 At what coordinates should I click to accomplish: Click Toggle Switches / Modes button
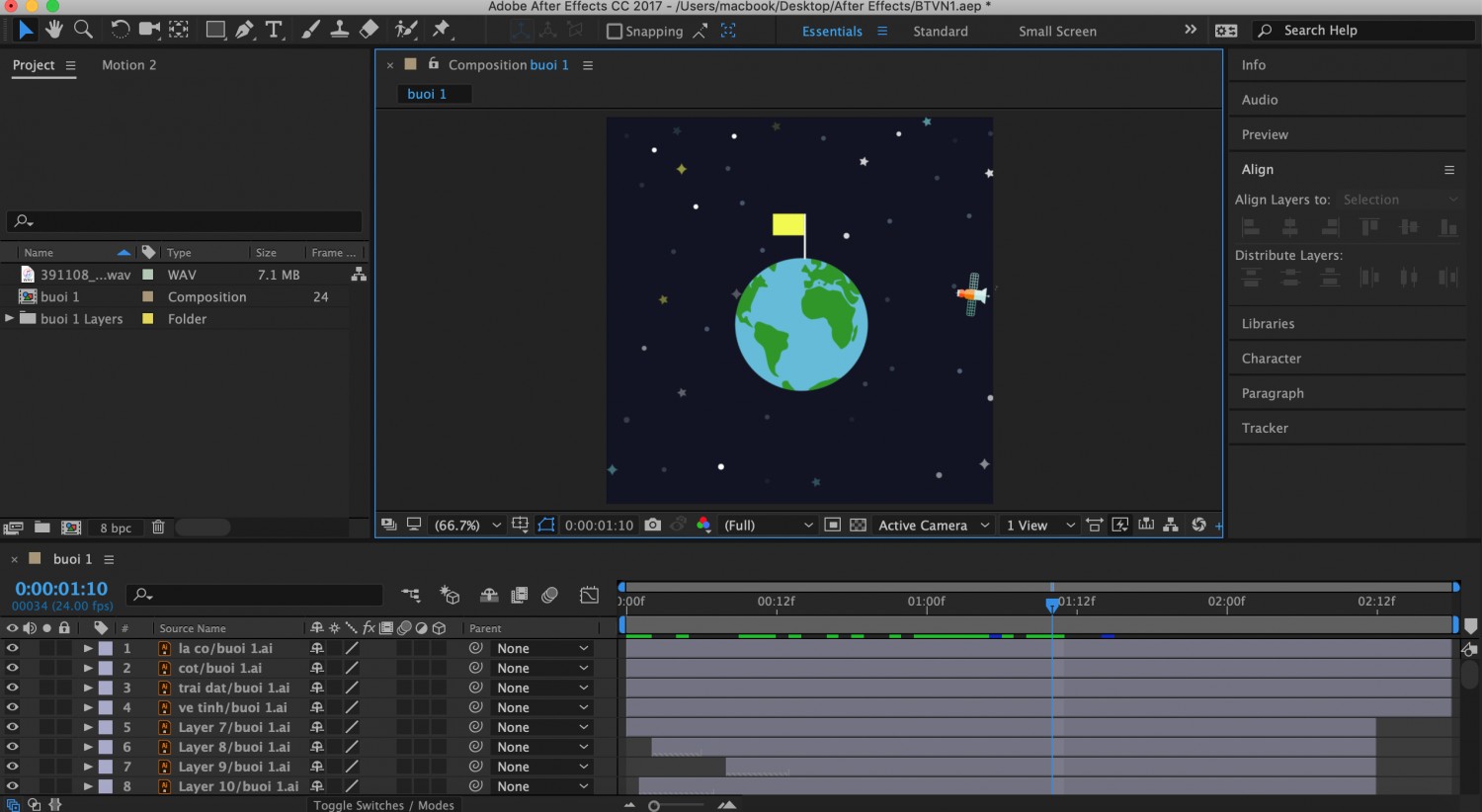coord(384,805)
